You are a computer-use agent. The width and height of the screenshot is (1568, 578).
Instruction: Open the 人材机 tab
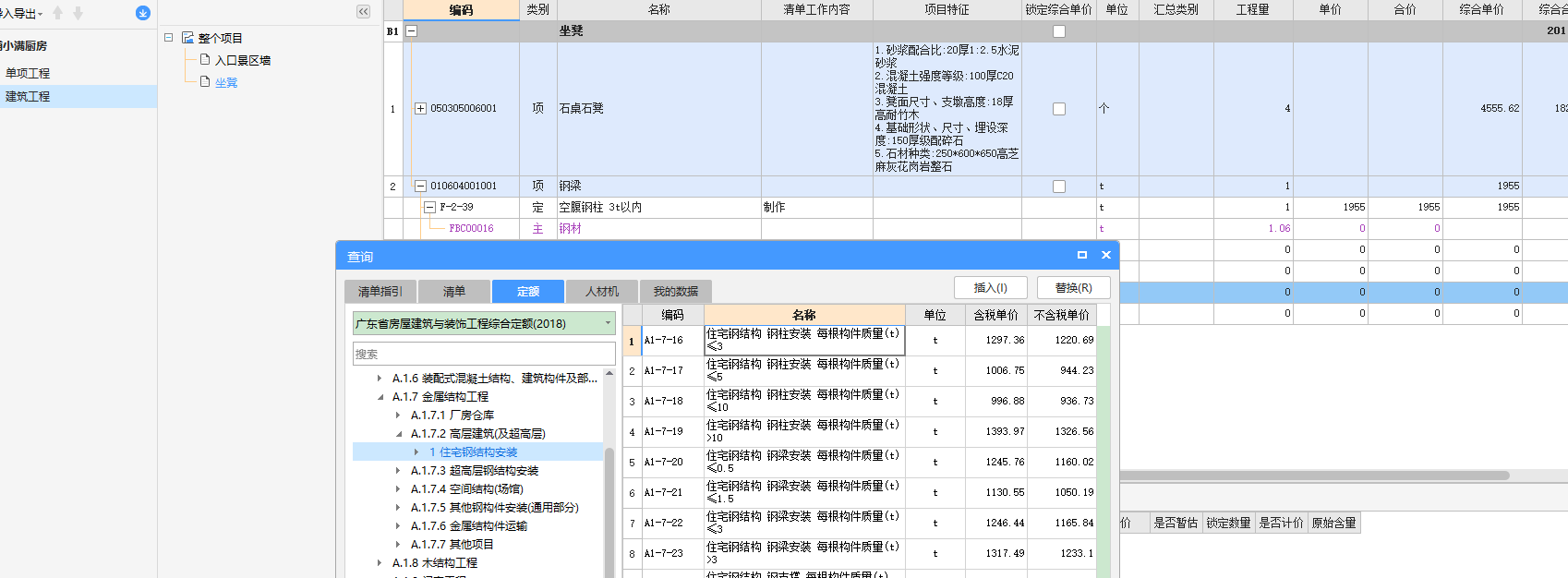(602, 291)
